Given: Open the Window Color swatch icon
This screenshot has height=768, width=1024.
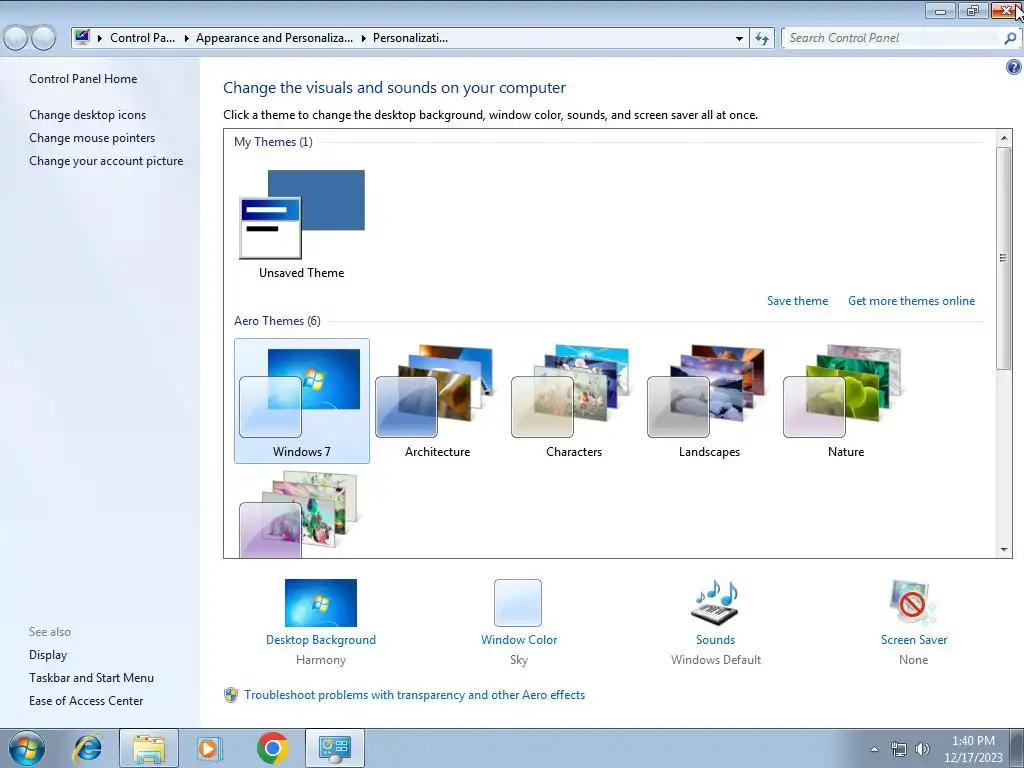Looking at the screenshot, I should tap(518, 603).
